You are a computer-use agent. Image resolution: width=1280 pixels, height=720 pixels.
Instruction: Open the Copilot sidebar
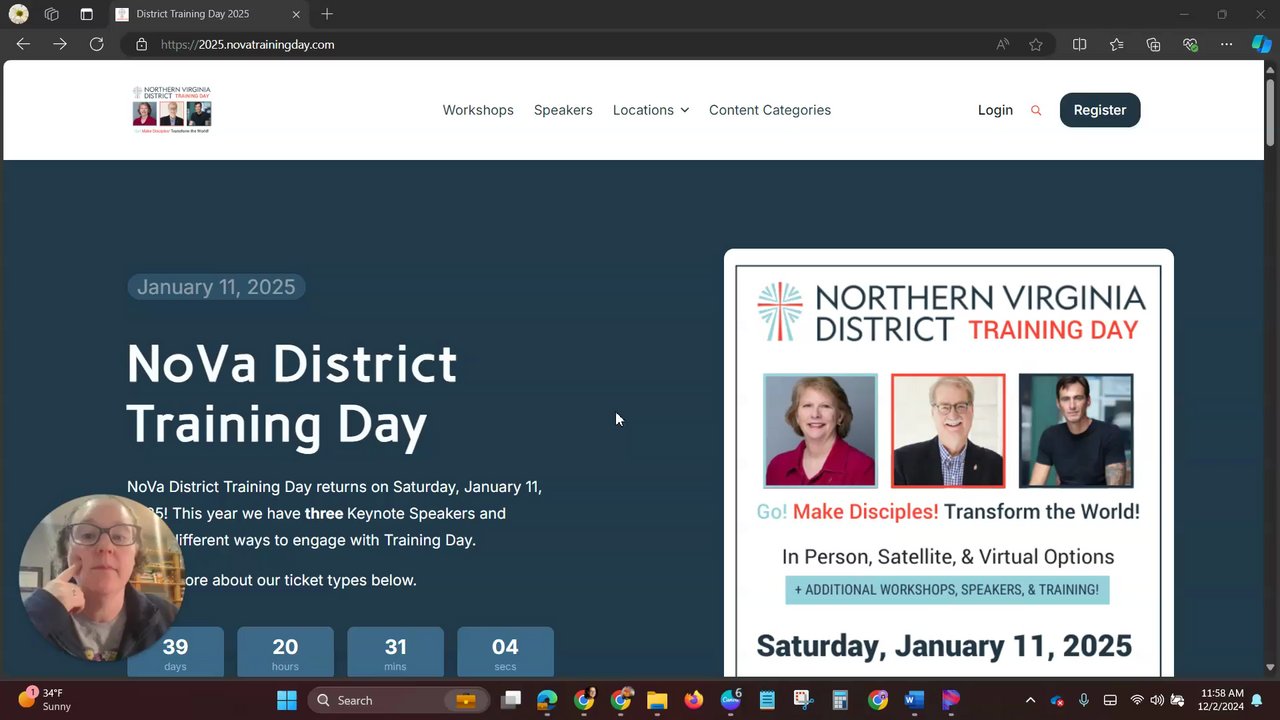tap(1262, 44)
